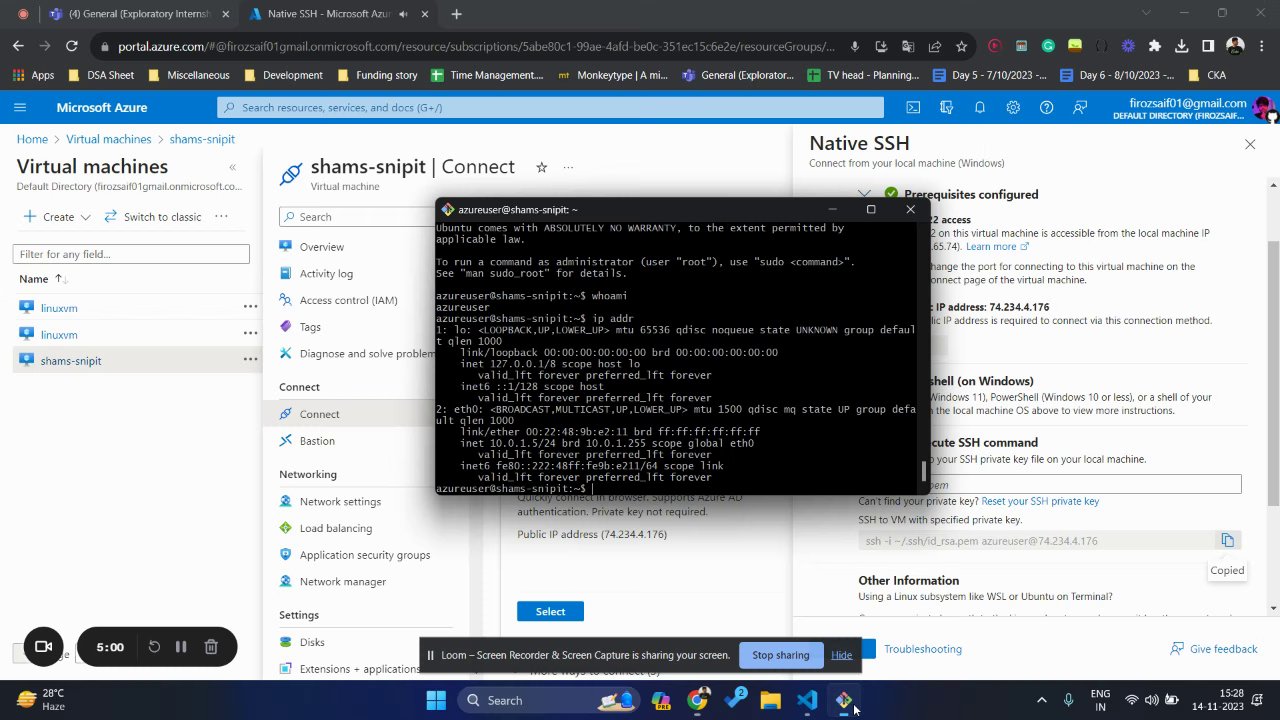Bookmark this page with the star icon

point(961,46)
